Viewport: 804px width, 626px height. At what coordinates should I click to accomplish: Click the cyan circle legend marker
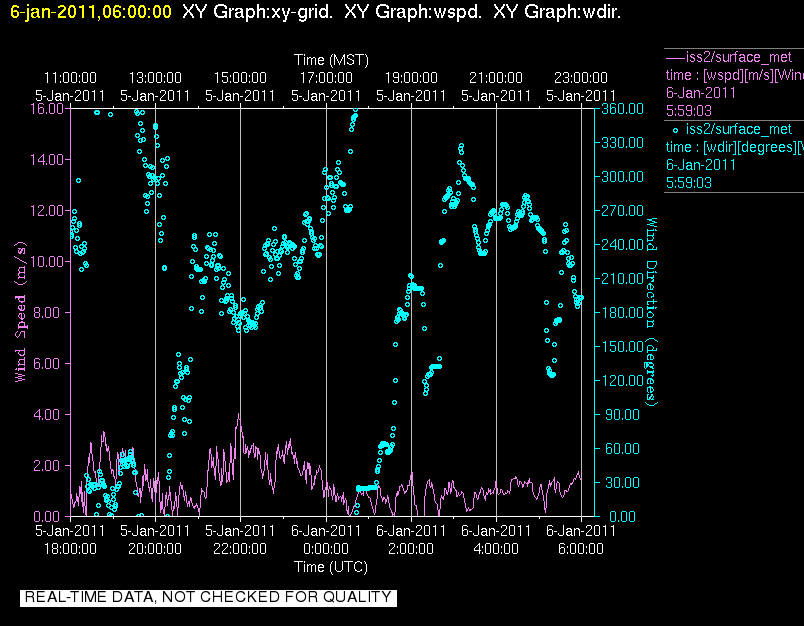click(675, 130)
